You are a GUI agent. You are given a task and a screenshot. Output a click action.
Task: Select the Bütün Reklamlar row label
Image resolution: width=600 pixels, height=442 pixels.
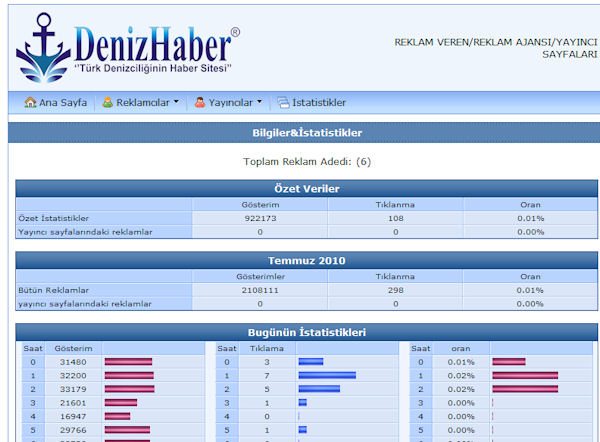pos(53,290)
